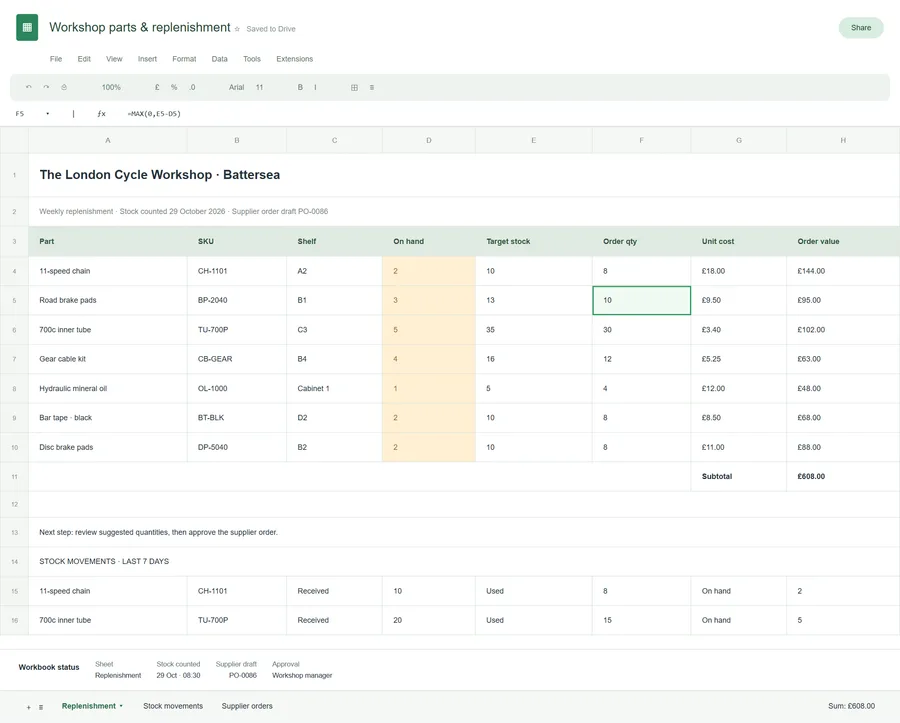Select the selected Order qty cell for Road brake pads
The image size is (900, 723).
click(x=642, y=300)
